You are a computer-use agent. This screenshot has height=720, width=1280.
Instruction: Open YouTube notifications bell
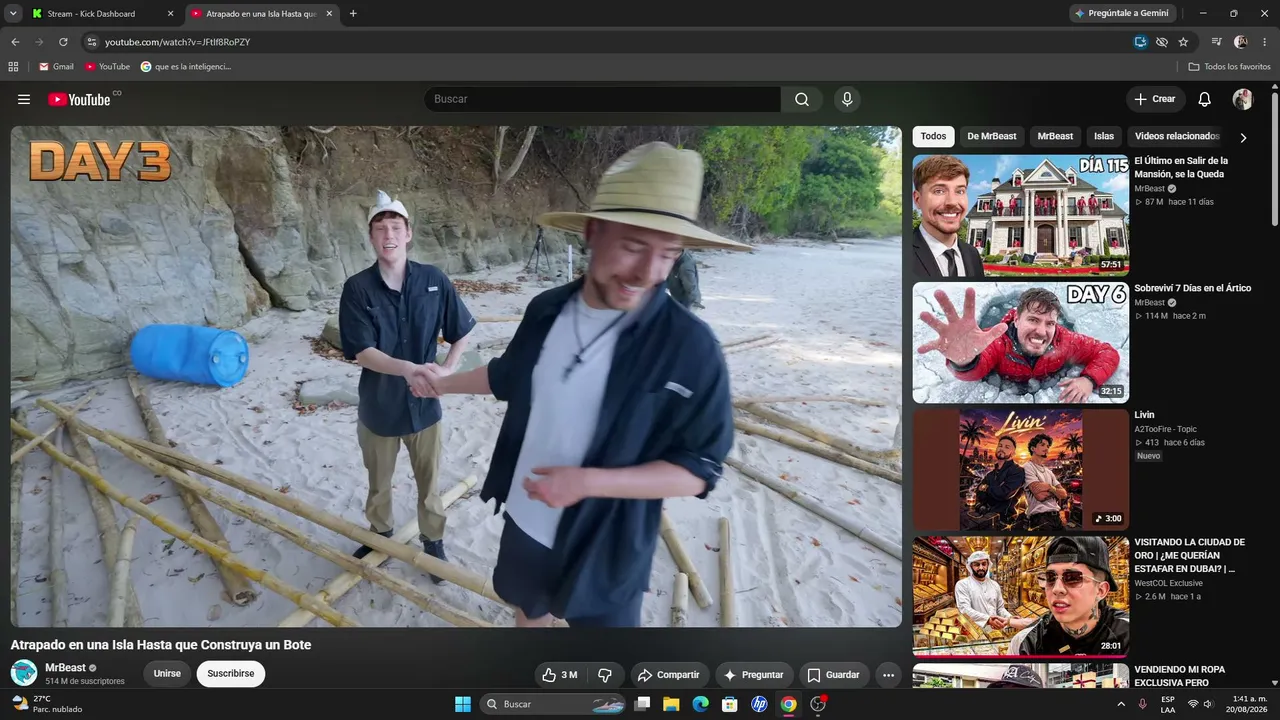pos(1205,99)
